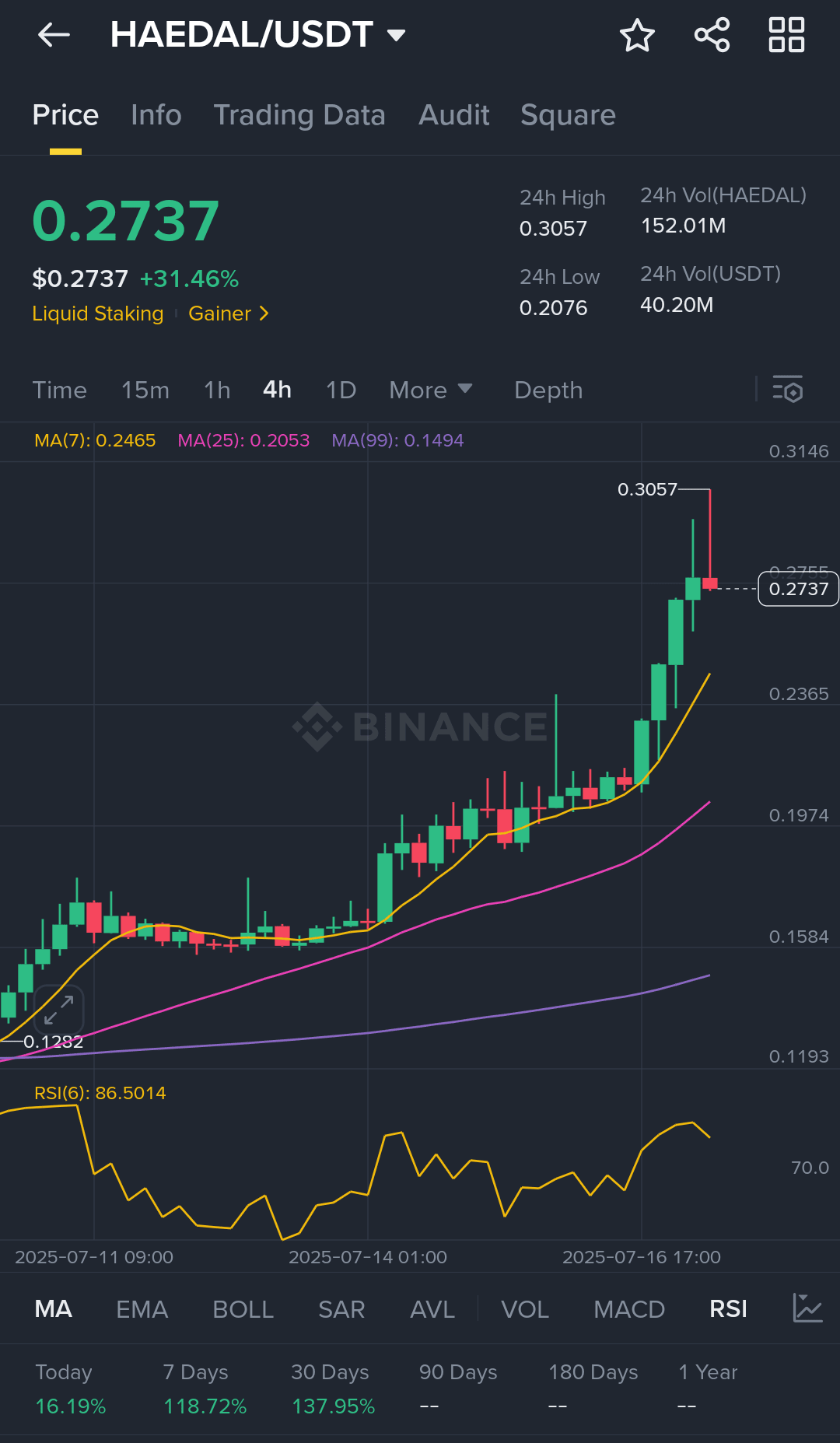Screen dimensions: 840x1443
Task: Tap the 30 Days 137.95% performance
Action: (333, 1389)
